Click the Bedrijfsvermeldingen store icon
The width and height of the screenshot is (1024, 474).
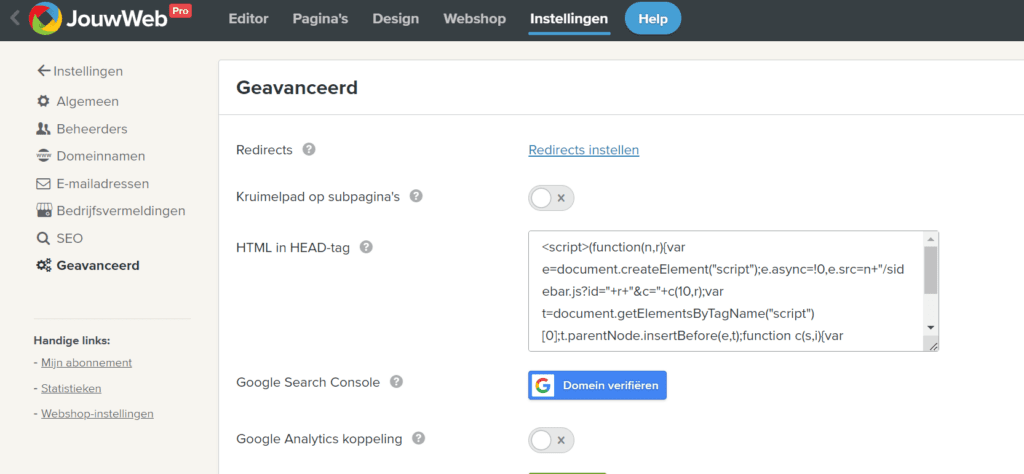(43, 211)
